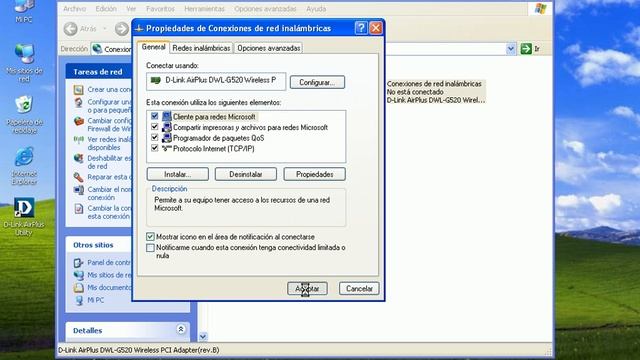The height and width of the screenshot is (360, 640).
Task: Enable Notificarme cuando conectividad limitada checkbox
Action: point(150,248)
